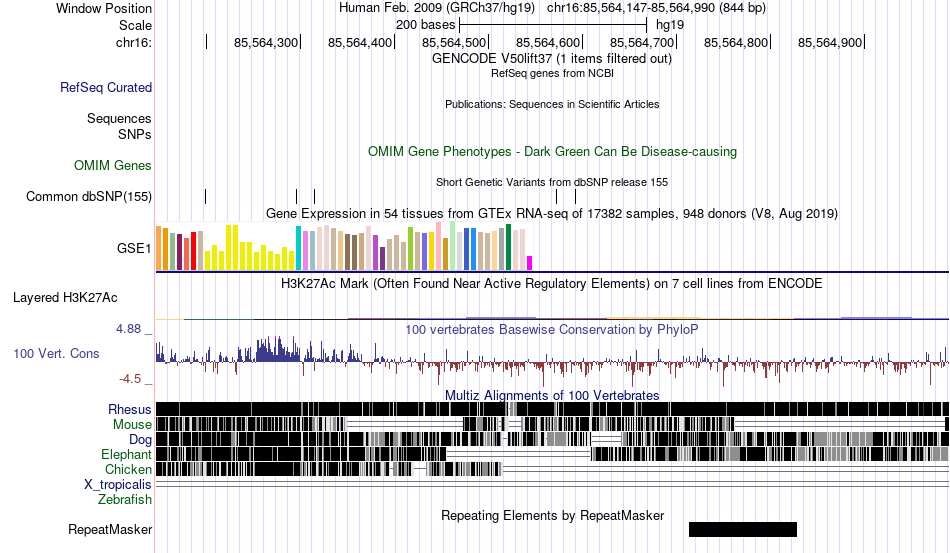Click the 85,564,500 ruler coordinate
The width and height of the screenshot is (950, 553).
pyautogui.click(x=454, y=42)
